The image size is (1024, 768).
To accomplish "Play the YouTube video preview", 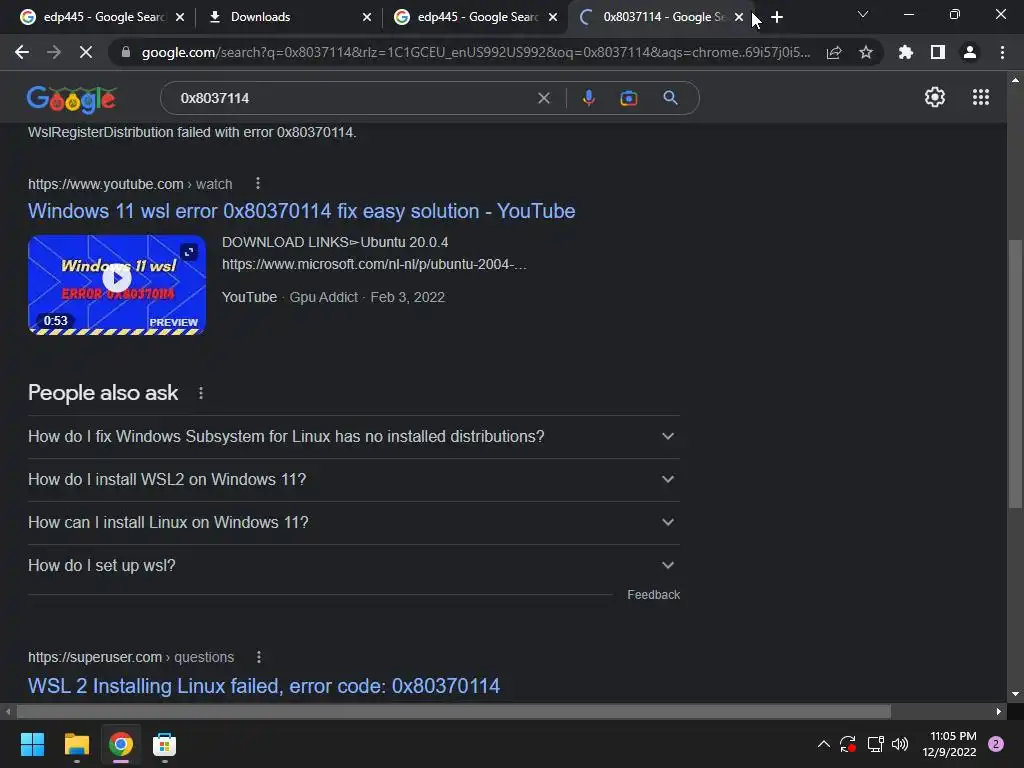I will pyautogui.click(x=117, y=278).
